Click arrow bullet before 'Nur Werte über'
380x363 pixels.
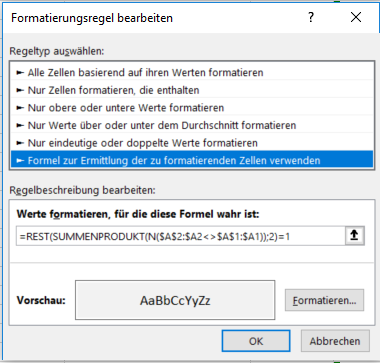20,125
